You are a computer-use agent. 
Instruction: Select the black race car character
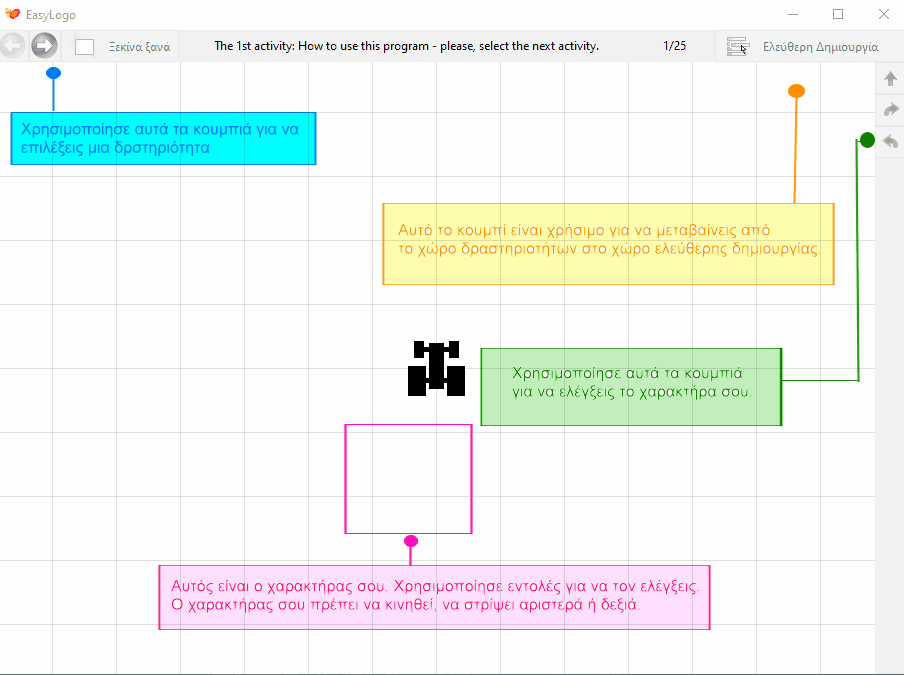[436, 368]
